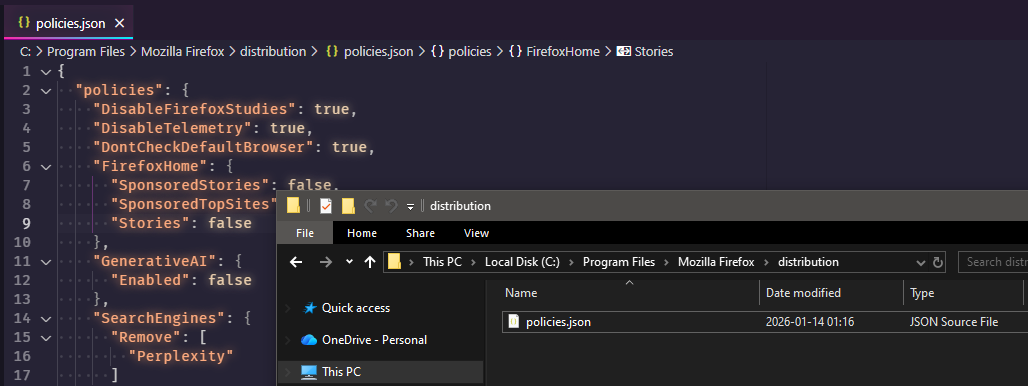
Task: Open the Home ribbon tab
Action: point(362,233)
